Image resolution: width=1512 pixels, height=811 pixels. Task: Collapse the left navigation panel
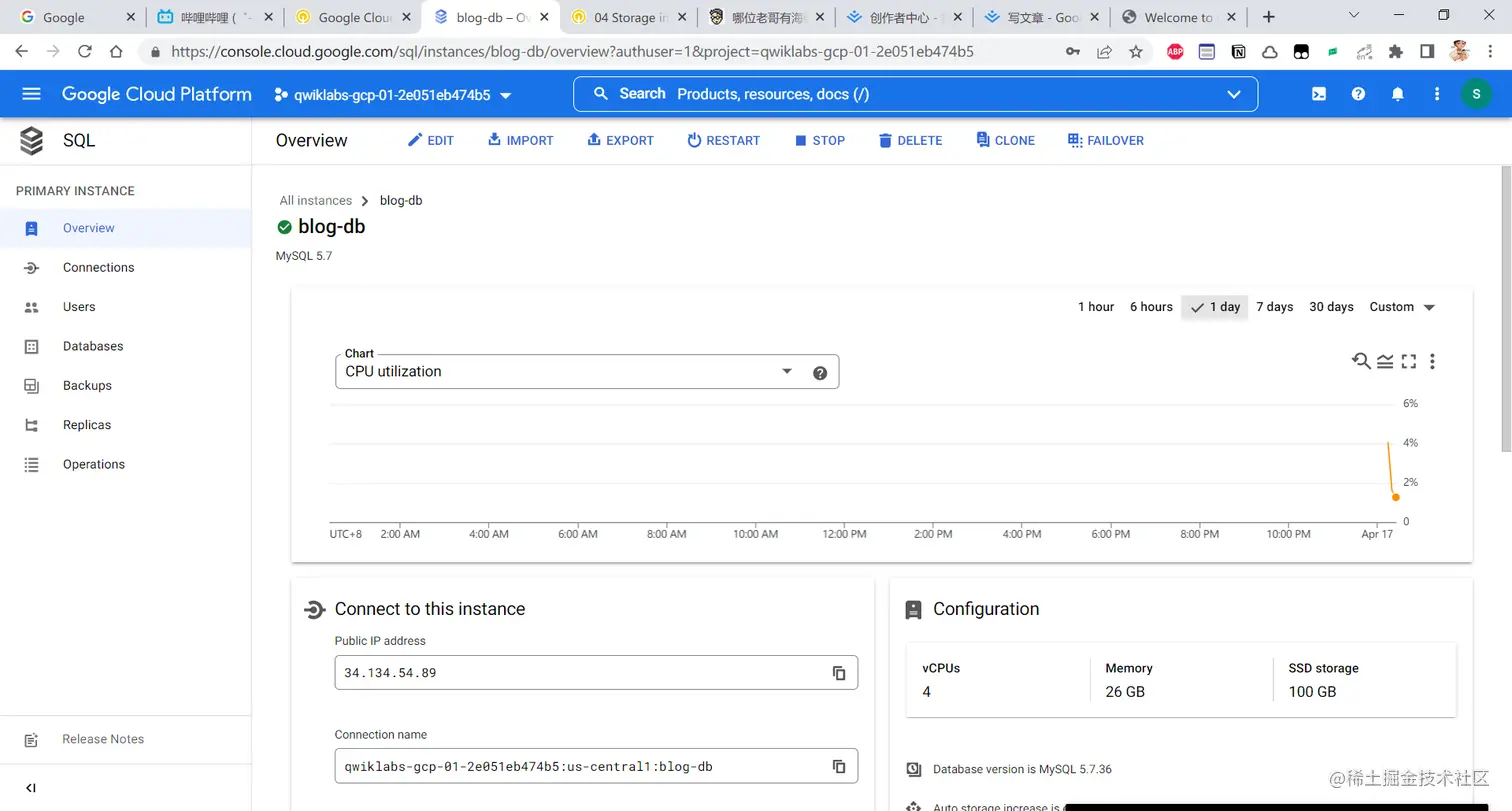click(31, 788)
